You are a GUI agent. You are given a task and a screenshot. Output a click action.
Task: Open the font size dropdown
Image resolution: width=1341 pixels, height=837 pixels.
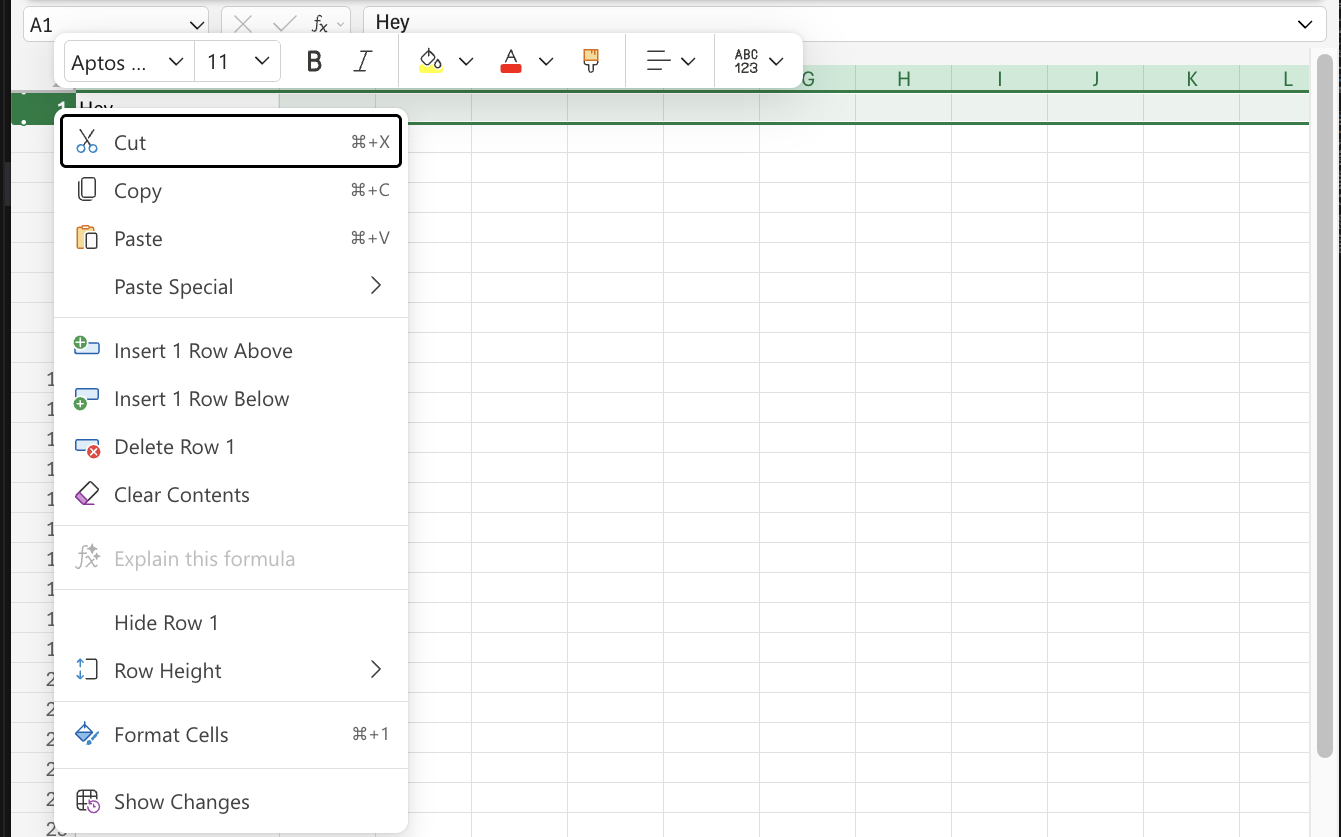click(x=263, y=61)
